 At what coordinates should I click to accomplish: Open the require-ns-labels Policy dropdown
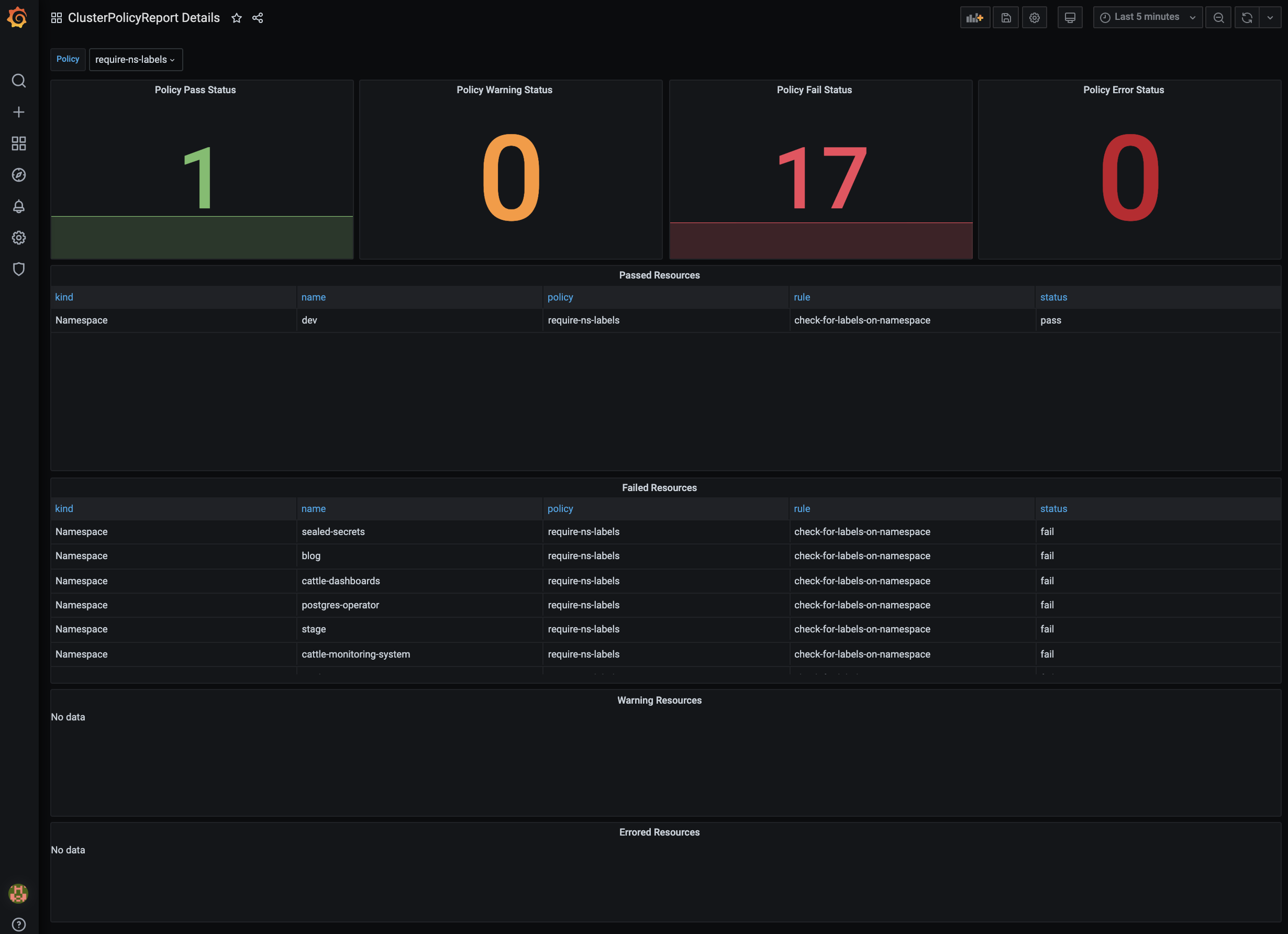point(135,60)
